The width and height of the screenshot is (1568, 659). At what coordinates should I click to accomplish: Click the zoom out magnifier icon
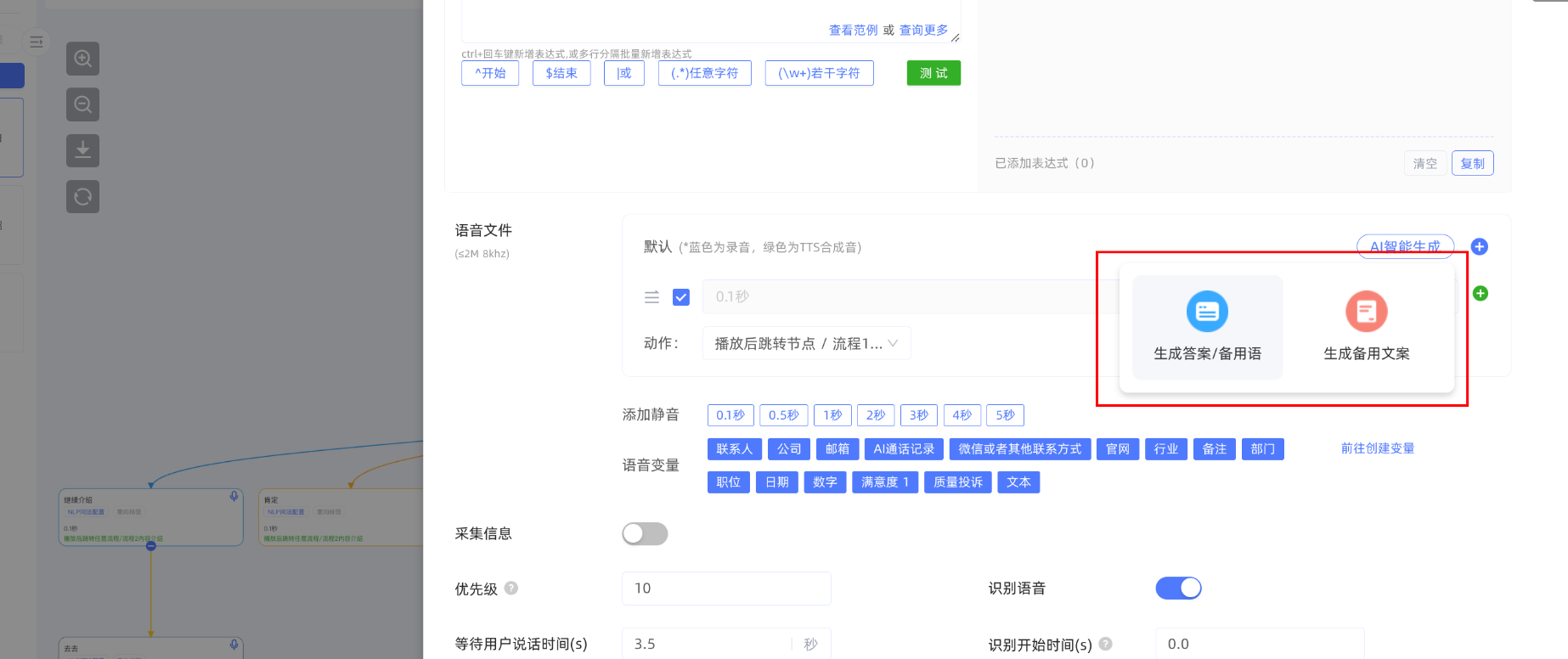tap(82, 104)
